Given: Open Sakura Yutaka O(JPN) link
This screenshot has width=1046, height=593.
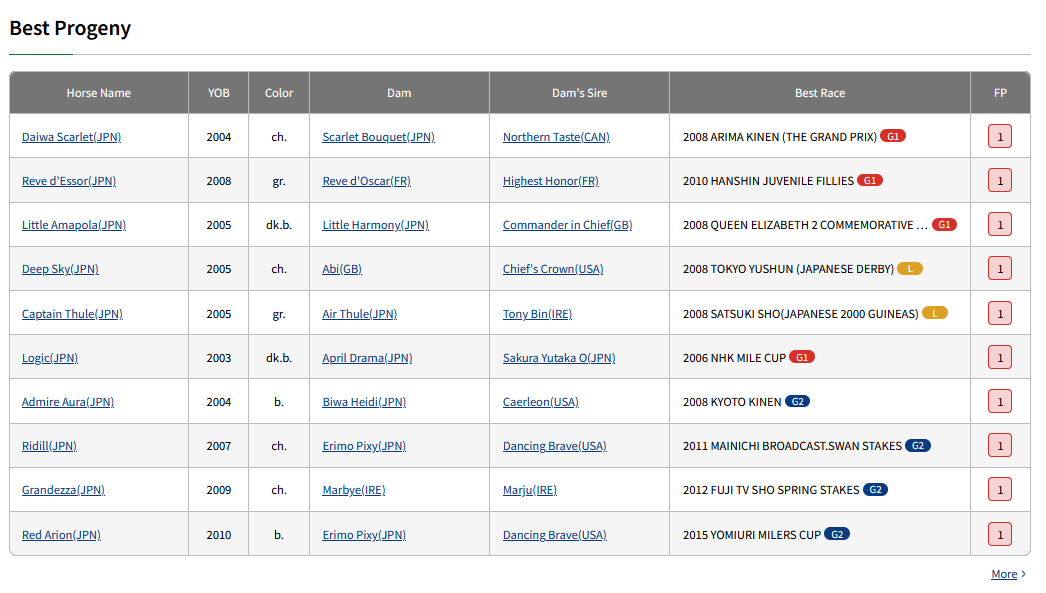Looking at the screenshot, I should tap(559, 358).
